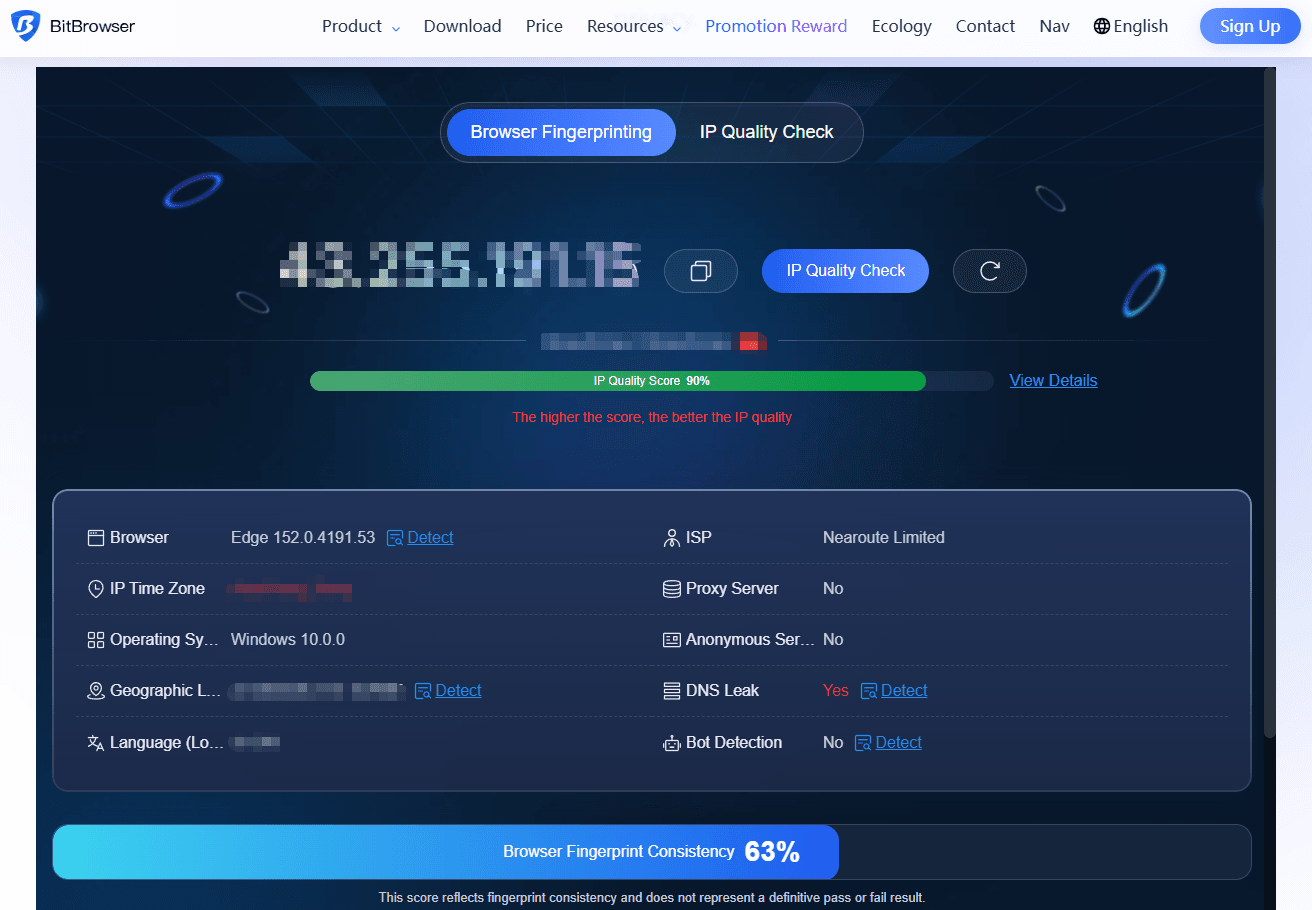Viewport: 1312px width, 910px height.
Task: Click the 'Bot Detection' label
Action: coord(734,743)
